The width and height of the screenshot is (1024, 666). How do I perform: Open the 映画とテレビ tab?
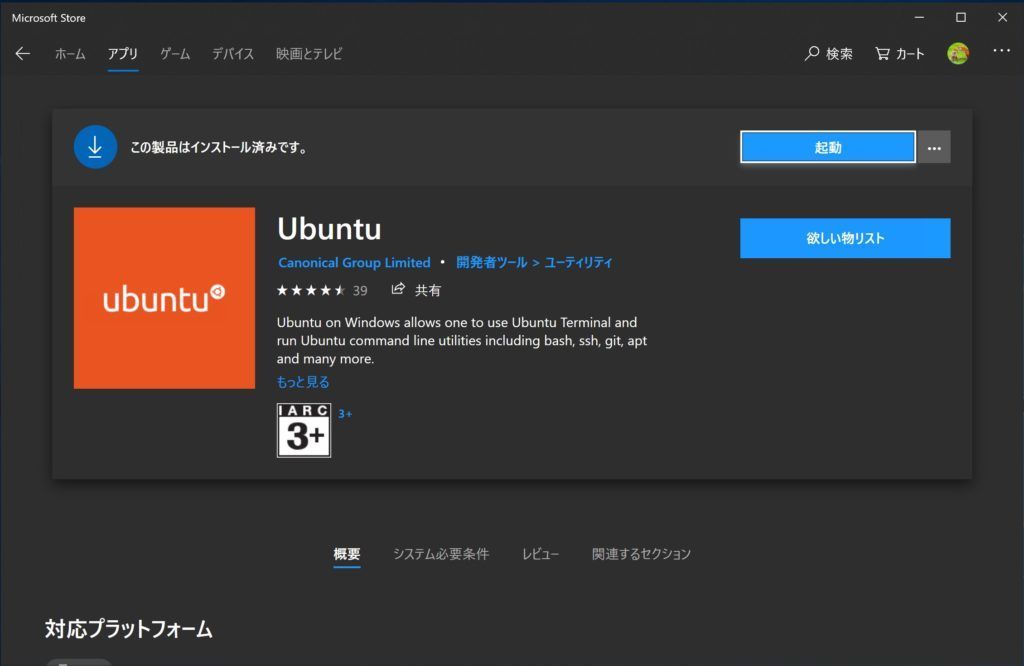click(x=309, y=54)
